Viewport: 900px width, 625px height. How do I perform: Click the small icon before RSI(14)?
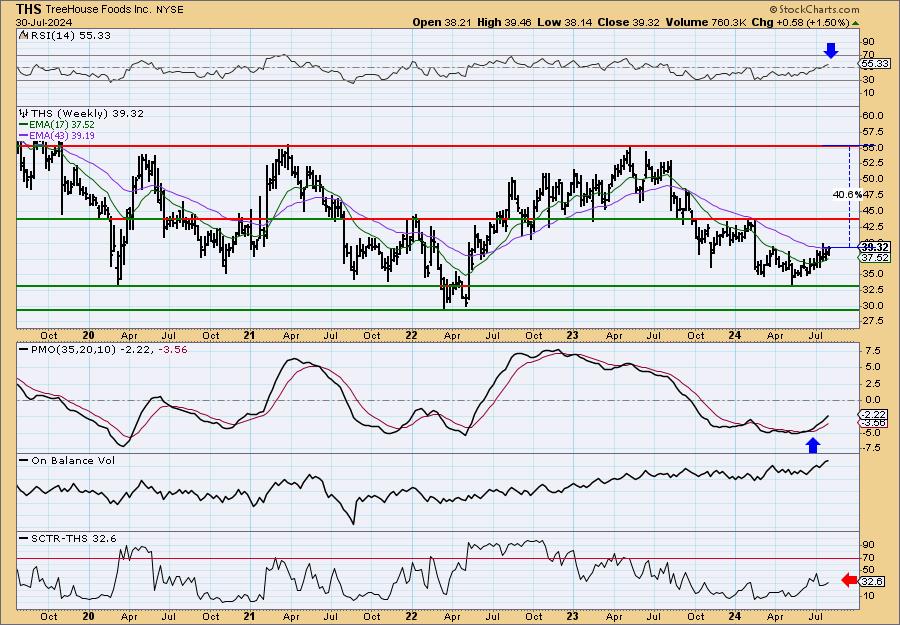pyautogui.click(x=23, y=35)
